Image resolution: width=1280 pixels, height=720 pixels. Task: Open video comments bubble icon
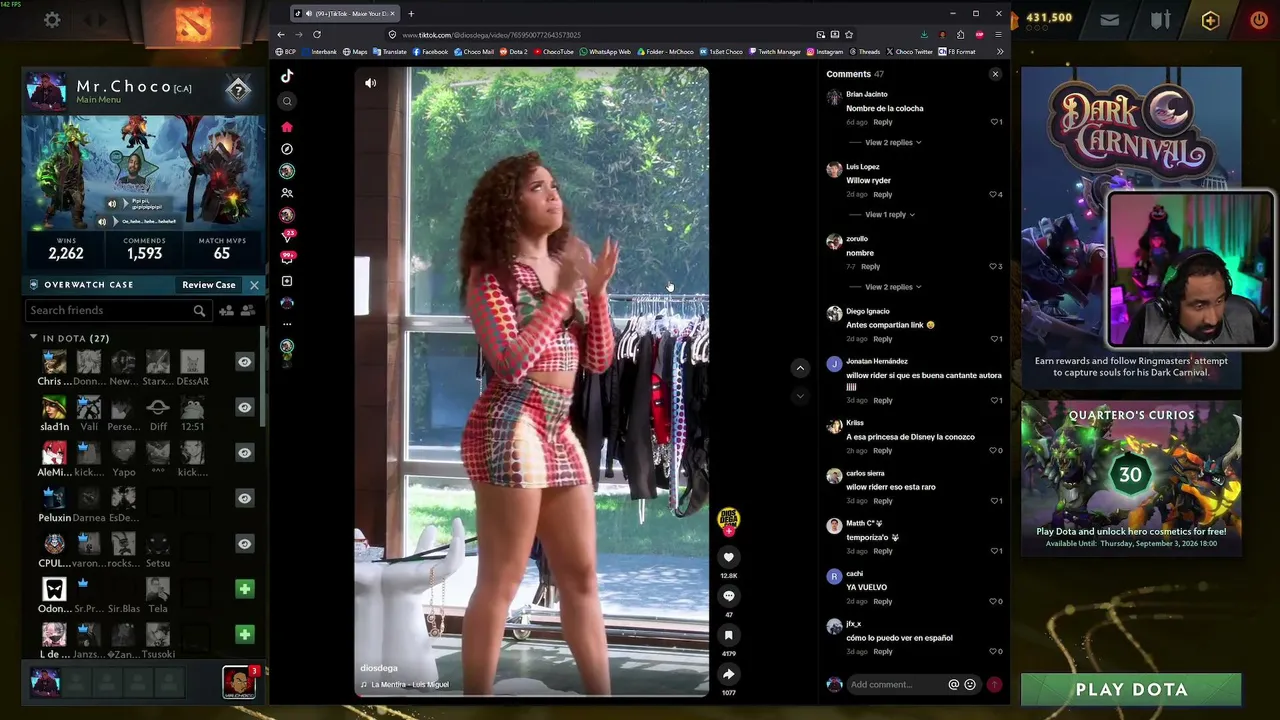click(729, 596)
